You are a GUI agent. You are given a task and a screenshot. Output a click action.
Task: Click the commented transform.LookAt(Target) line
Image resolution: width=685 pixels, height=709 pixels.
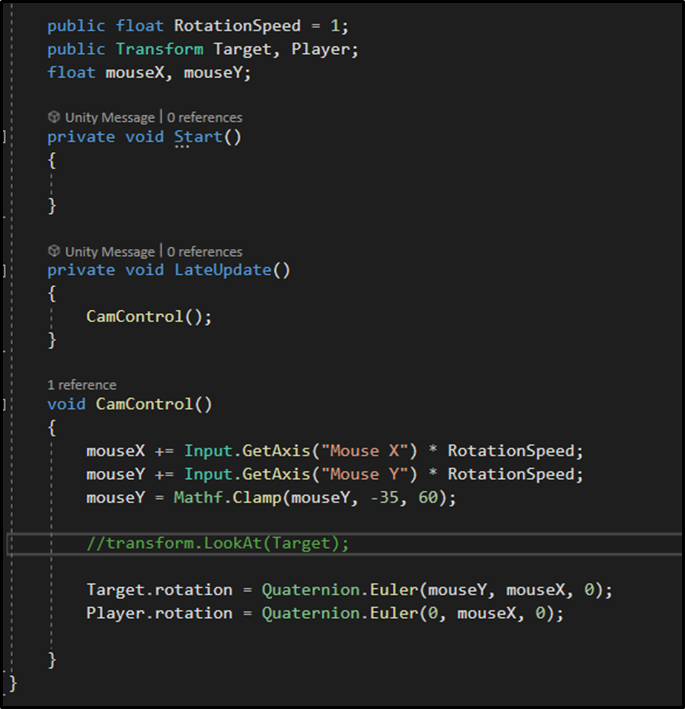tap(218, 543)
